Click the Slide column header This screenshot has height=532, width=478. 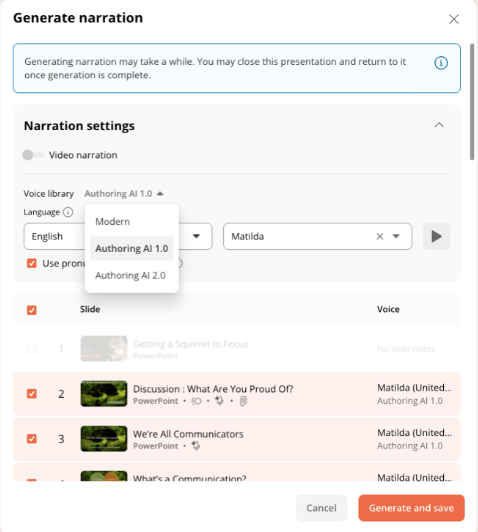pyautogui.click(x=90, y=309)
